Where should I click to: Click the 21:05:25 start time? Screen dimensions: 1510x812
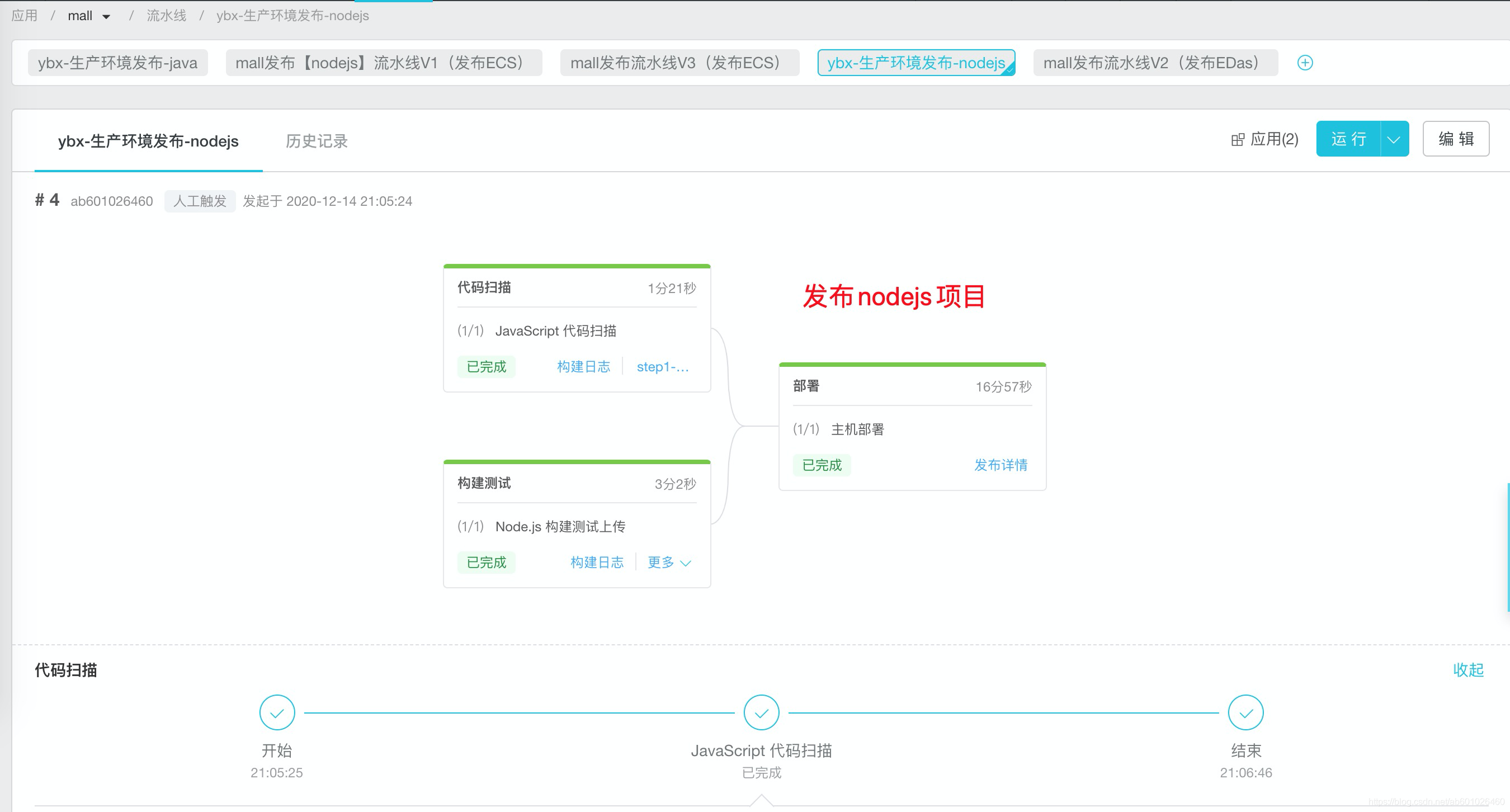point(277,773)
